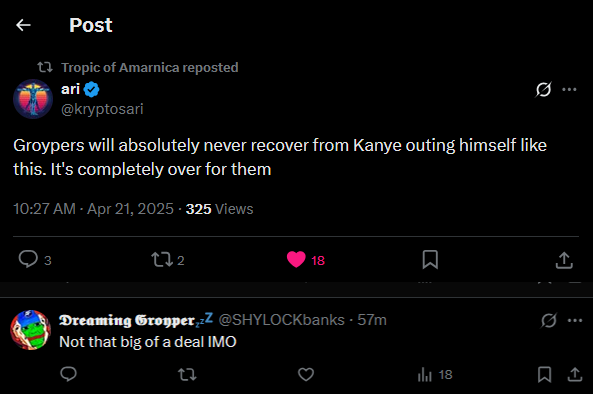Open the 10:27 AM Apr 21, 2025 timestamp

click(93, 209)
